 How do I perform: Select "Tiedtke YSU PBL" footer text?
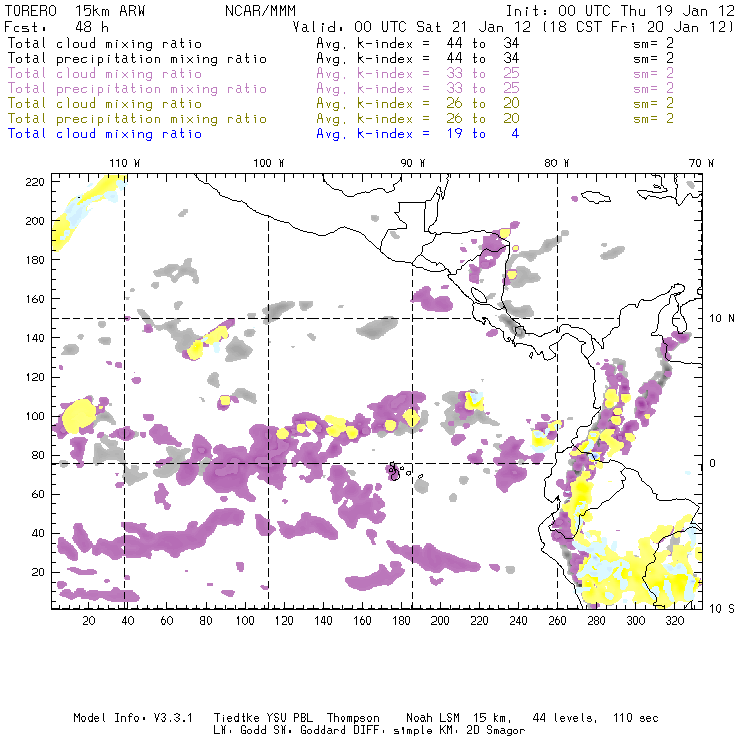click(x=263, y=718)
